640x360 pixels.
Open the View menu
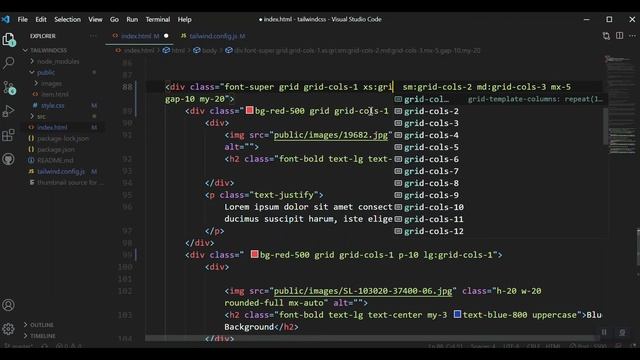[95, 19]
